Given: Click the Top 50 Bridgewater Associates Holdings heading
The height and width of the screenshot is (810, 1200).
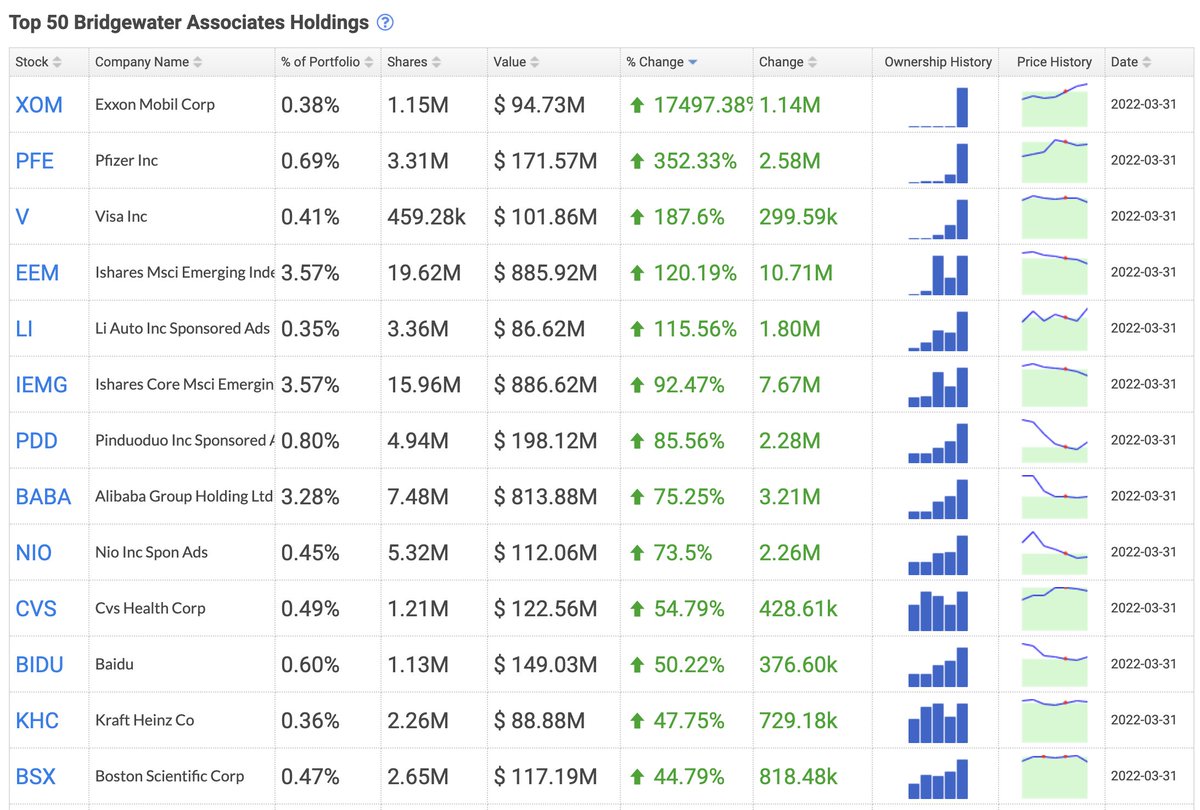Looking at the screenshot, I should pyautogui.click(x=188, y=23).
